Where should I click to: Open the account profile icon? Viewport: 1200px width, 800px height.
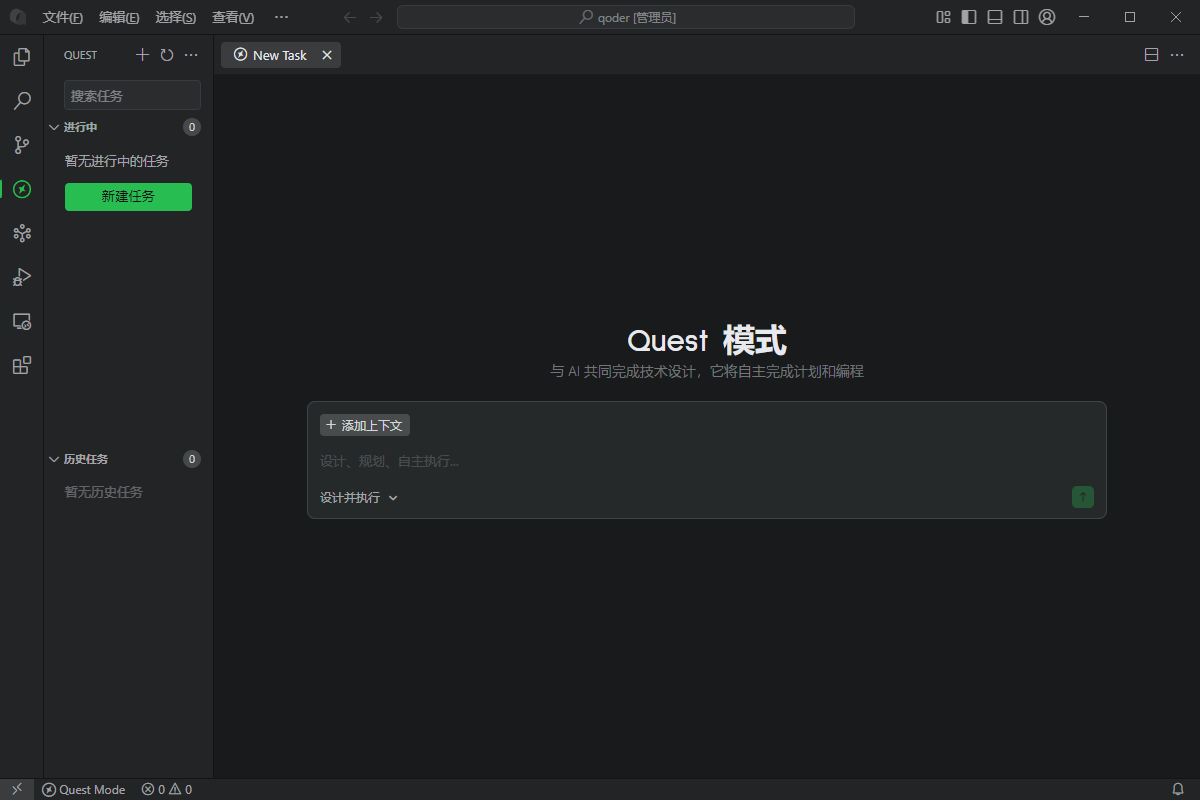click(1047, 17)
